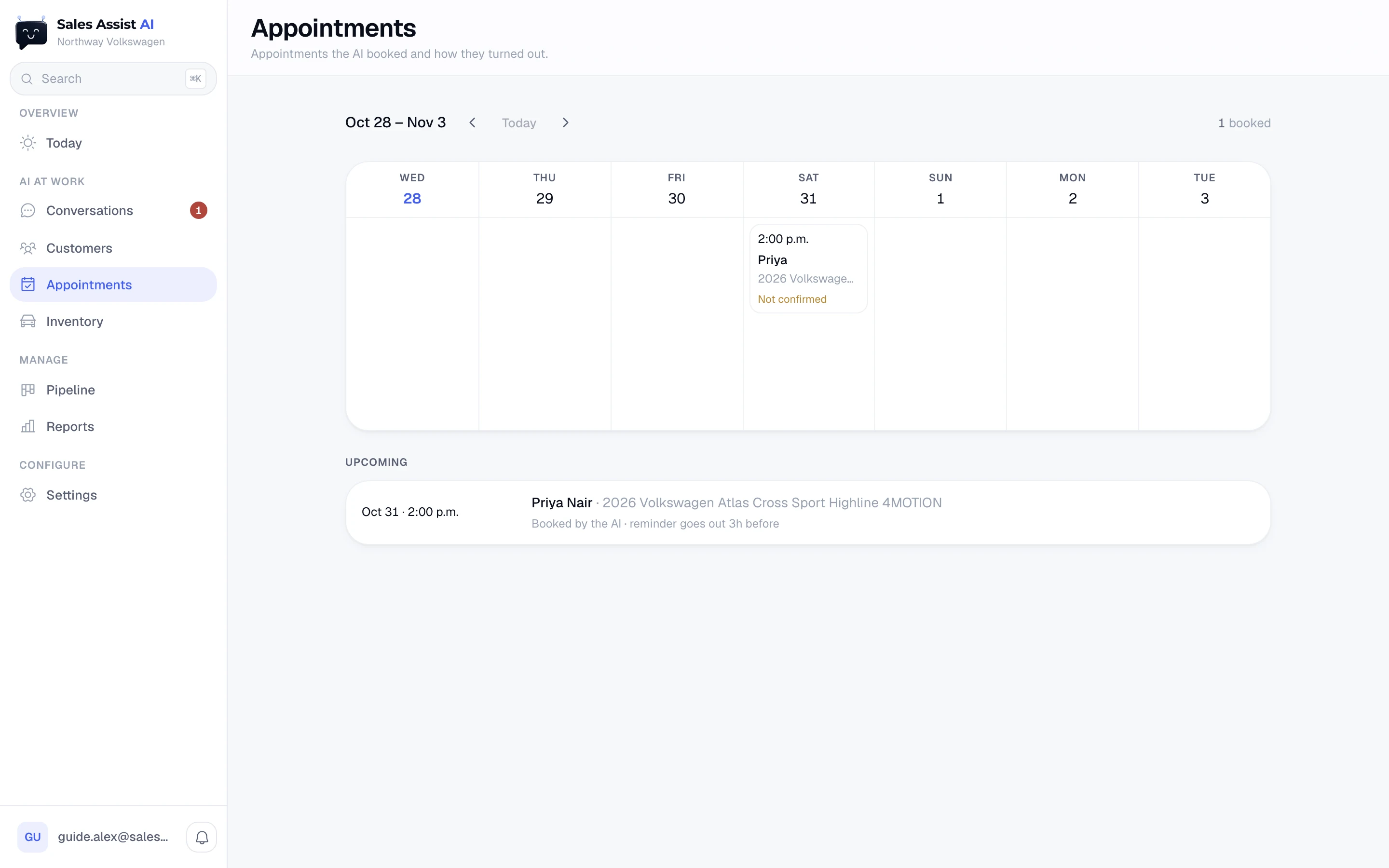Select the THU 29 day header

coord(545,190)
